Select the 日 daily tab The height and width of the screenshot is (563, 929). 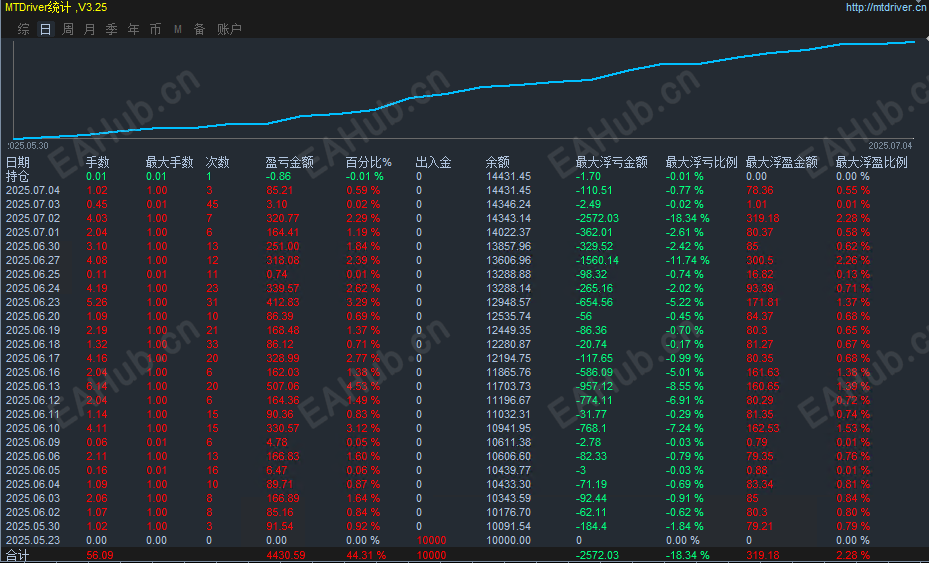coord(46,29)
